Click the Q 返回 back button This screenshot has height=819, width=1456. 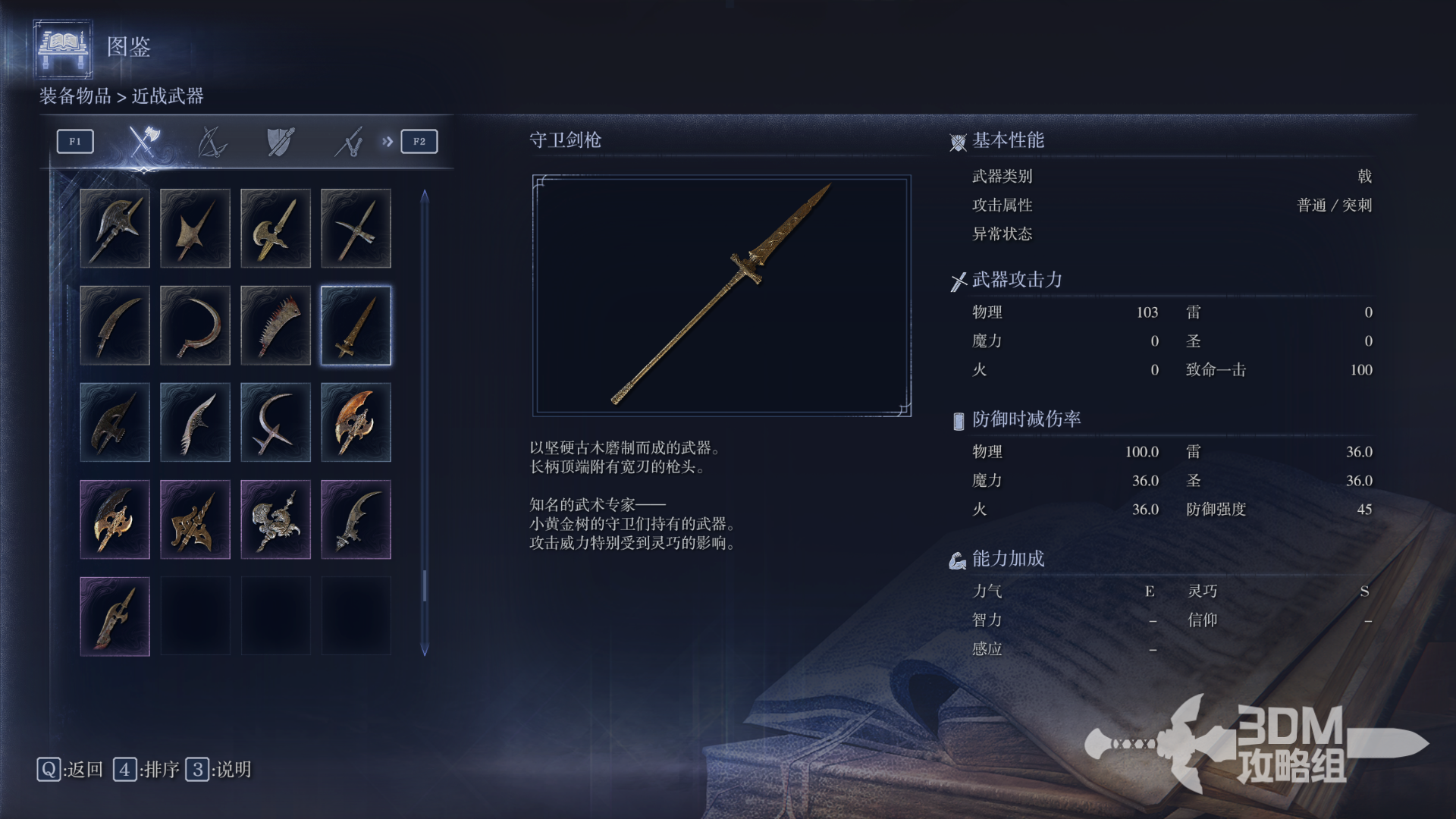[x=70, y=770]
